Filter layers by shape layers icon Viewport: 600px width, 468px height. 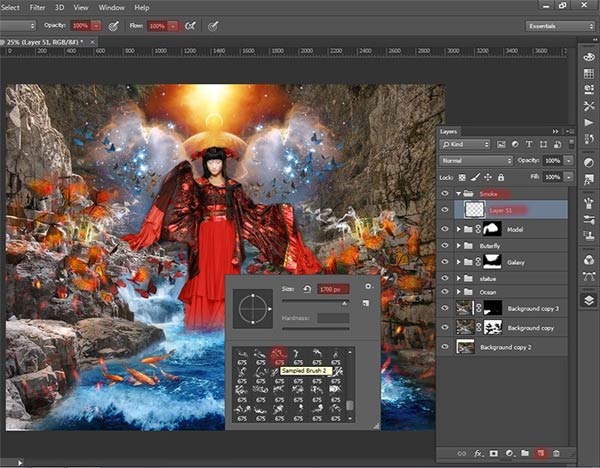[x=543, y=144]
